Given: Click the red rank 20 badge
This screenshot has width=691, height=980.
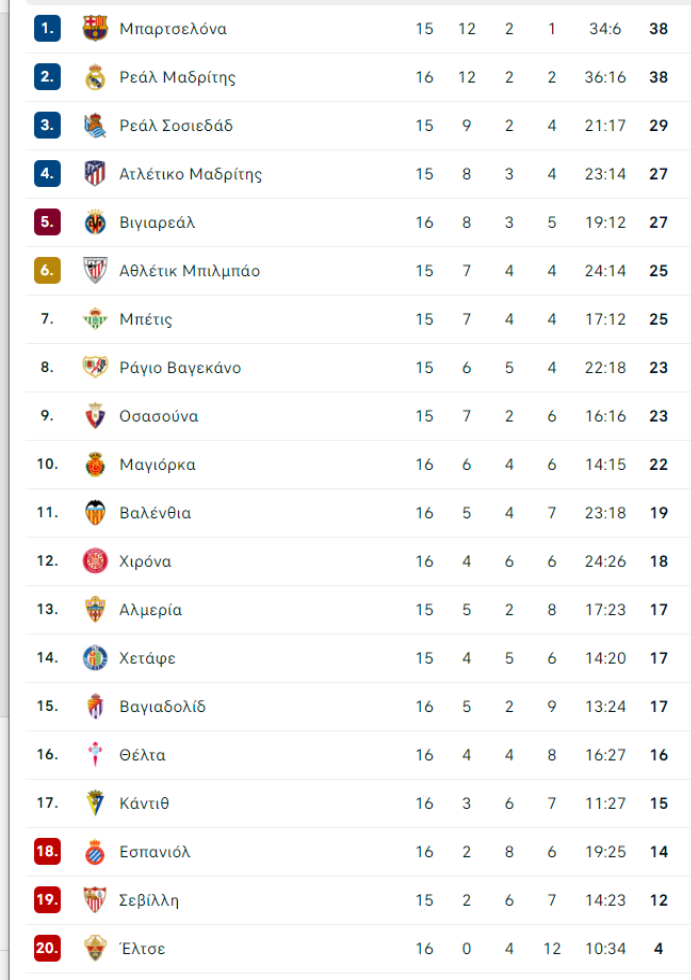Looking at the screenshot, I should (x=47, y=949).
